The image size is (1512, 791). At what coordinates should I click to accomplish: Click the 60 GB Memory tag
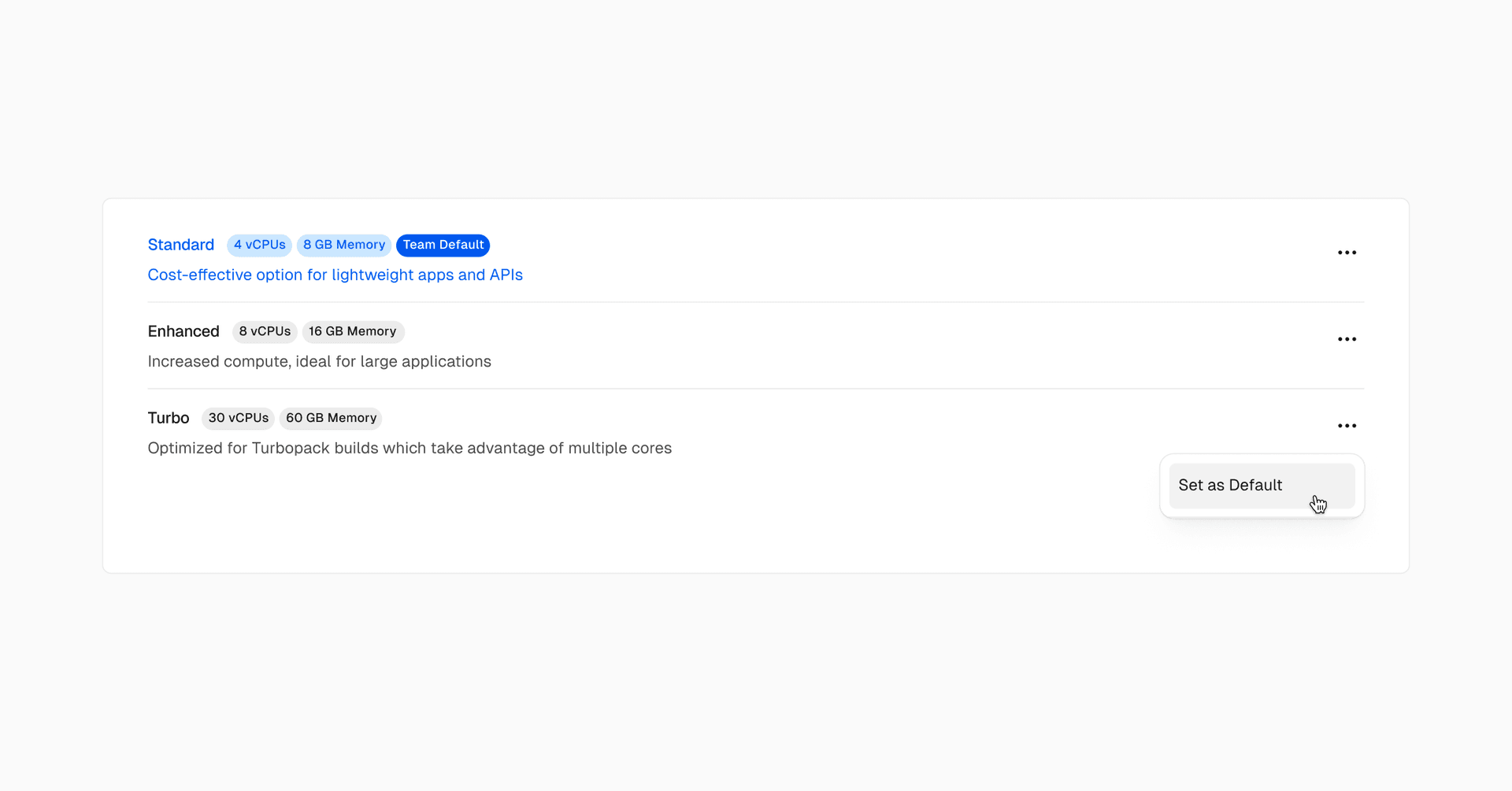331,418
